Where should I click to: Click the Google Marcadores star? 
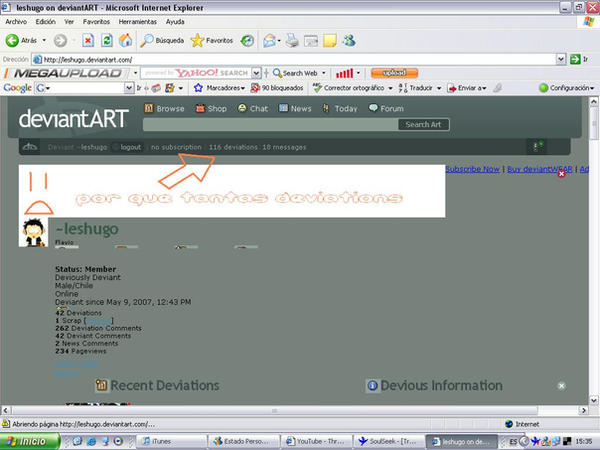198,88
